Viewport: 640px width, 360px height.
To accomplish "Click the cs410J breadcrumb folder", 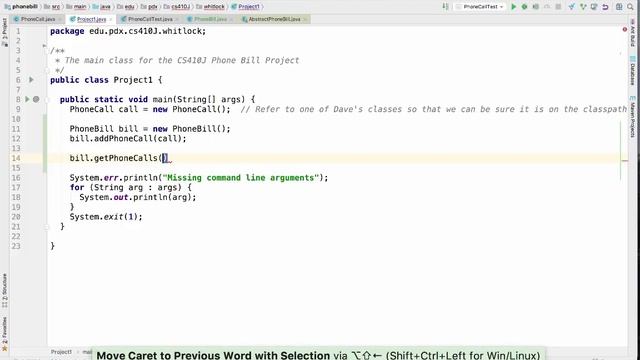I will coord(177,7).
